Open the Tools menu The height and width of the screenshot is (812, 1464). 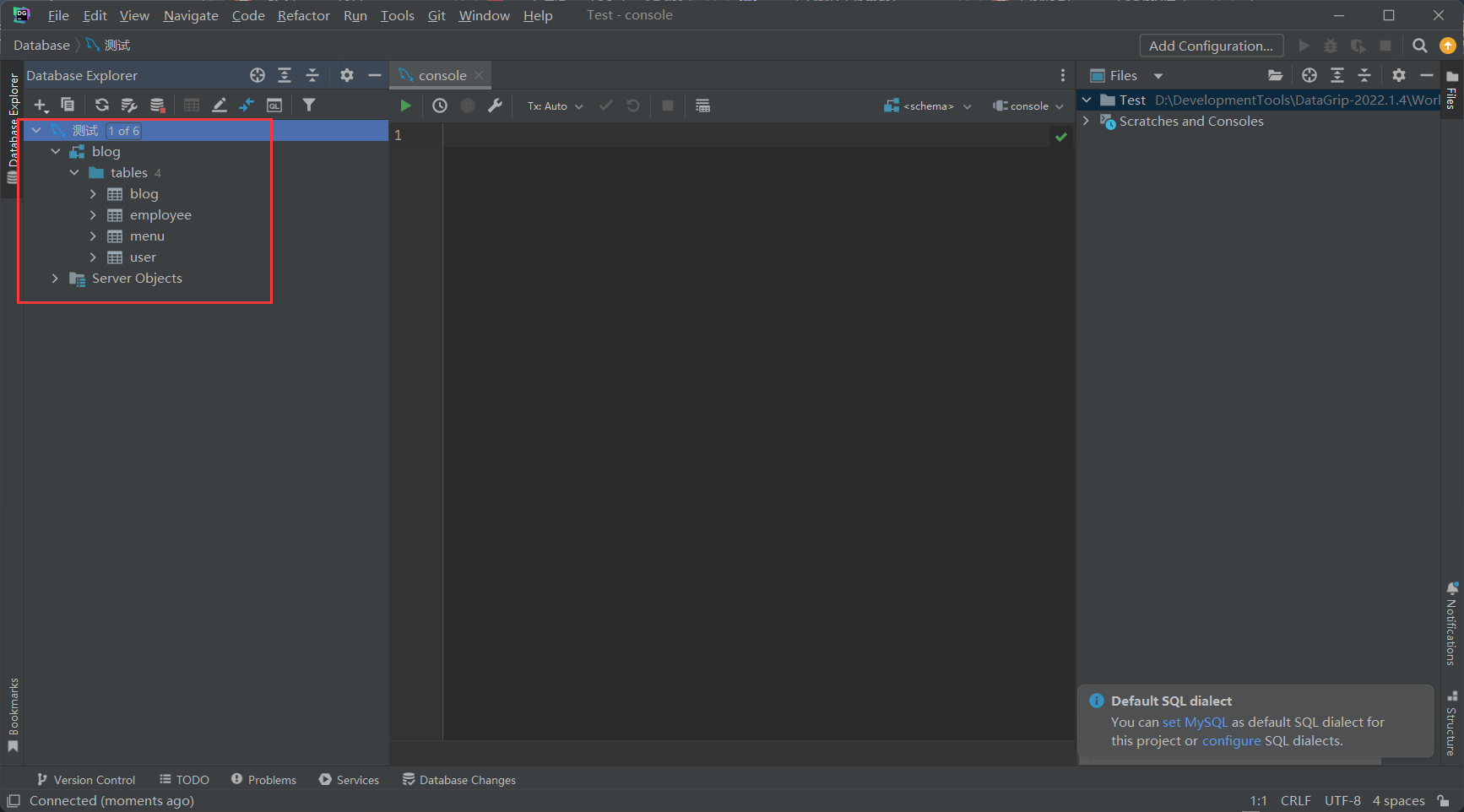397,15
